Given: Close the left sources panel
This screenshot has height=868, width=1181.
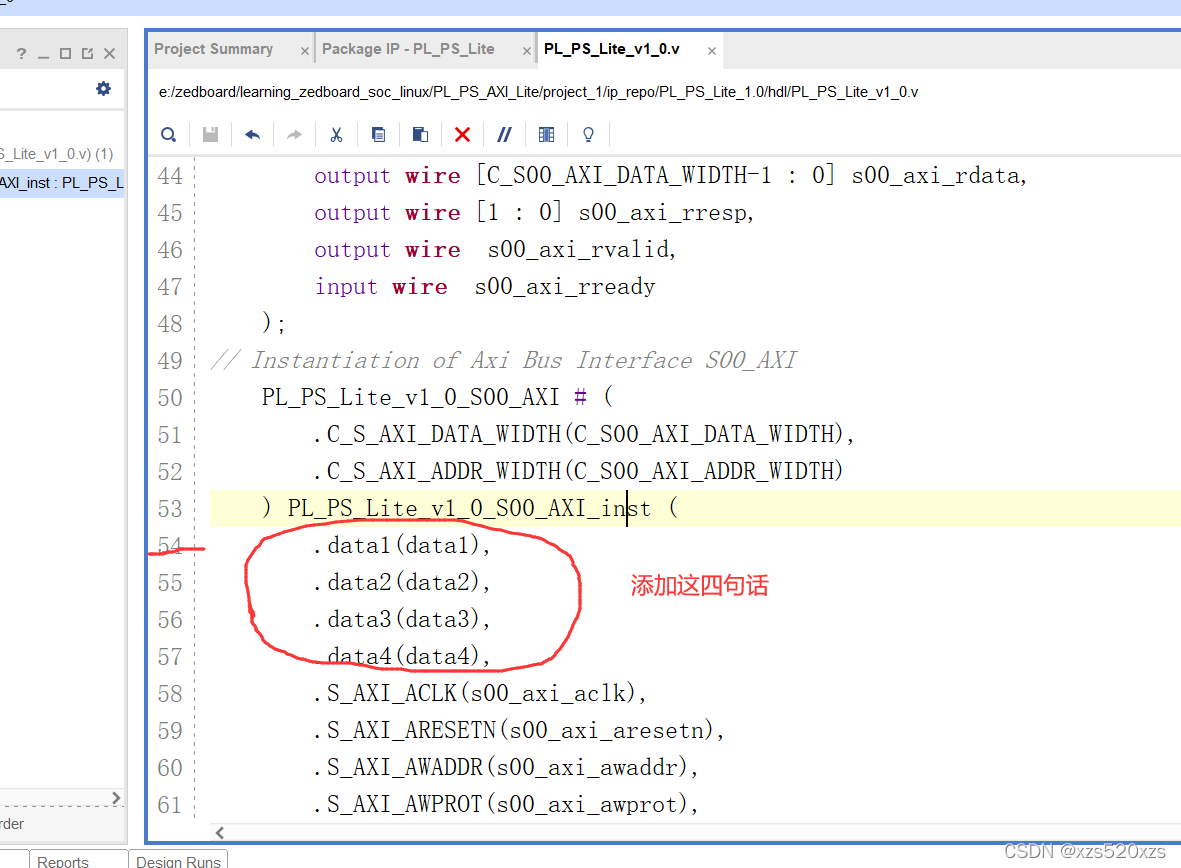Looking at the screenshot, I should pyautogui.click(x=109, y=53).
